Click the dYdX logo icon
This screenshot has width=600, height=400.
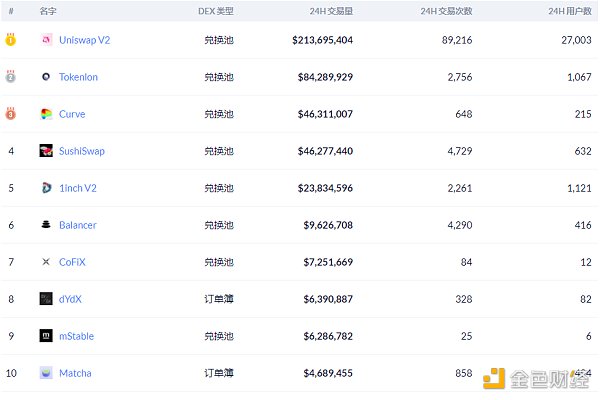pos(46,299)
